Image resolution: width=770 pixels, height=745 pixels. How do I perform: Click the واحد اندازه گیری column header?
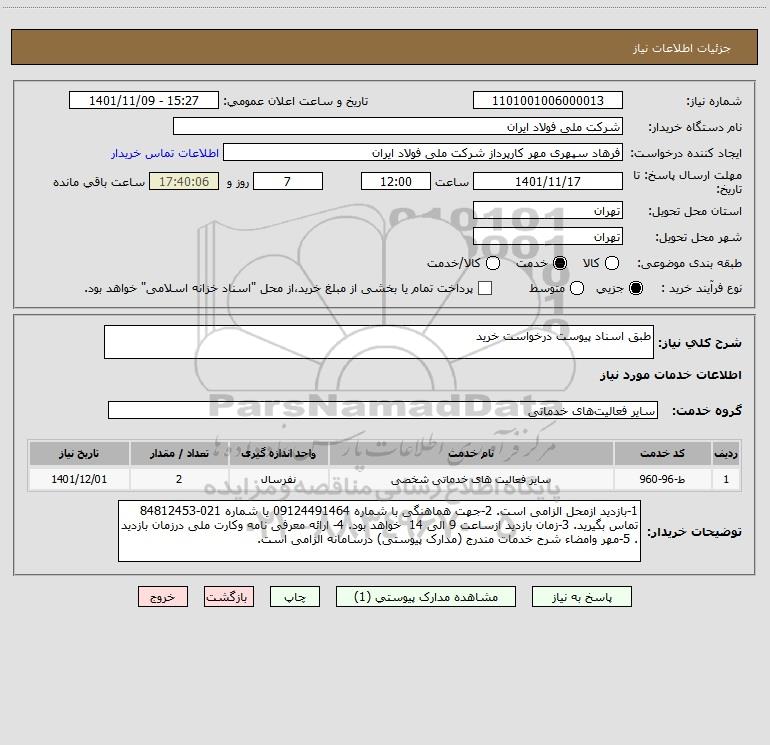tap(278, 453)
